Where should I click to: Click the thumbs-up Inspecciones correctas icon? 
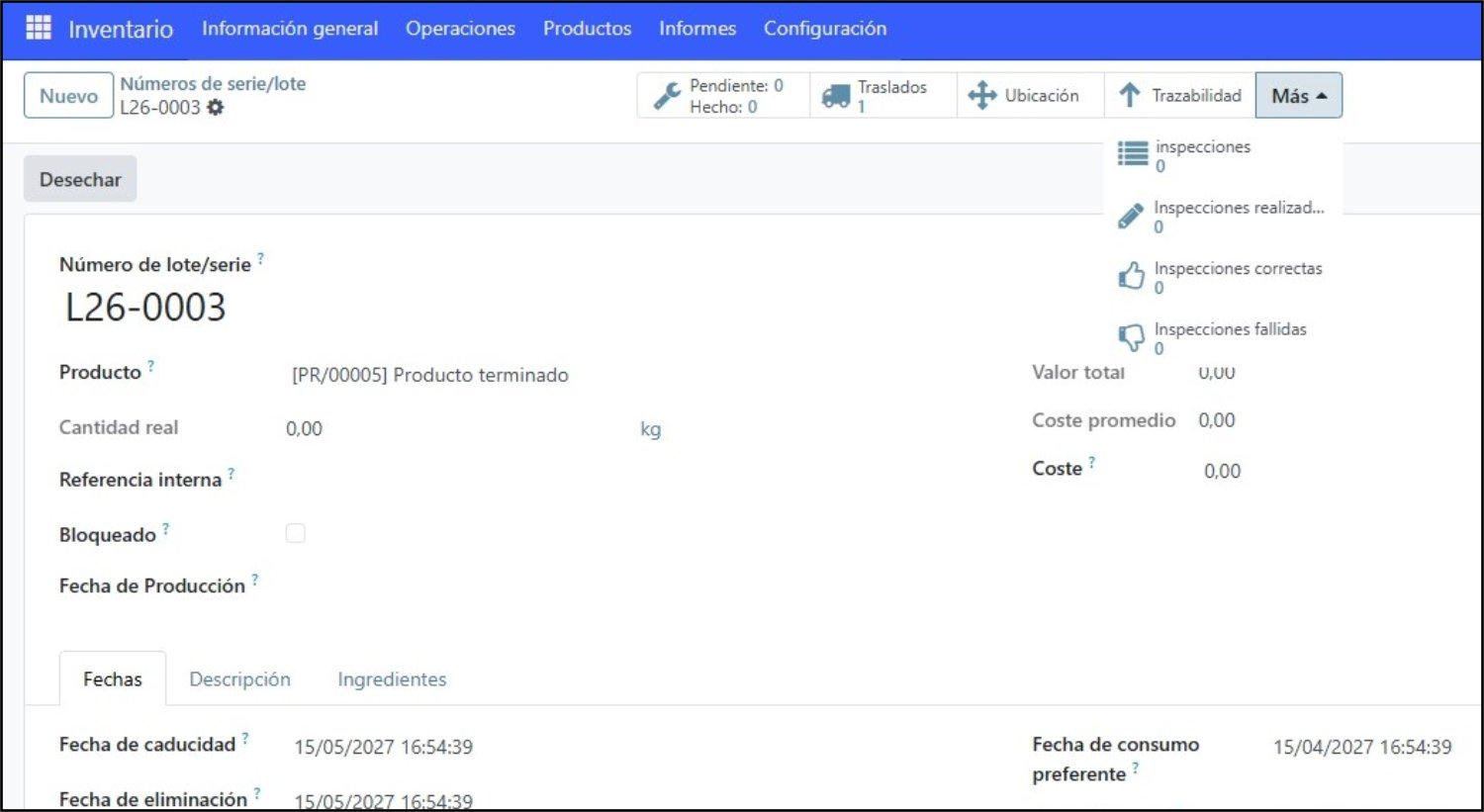coord(1131,276)
